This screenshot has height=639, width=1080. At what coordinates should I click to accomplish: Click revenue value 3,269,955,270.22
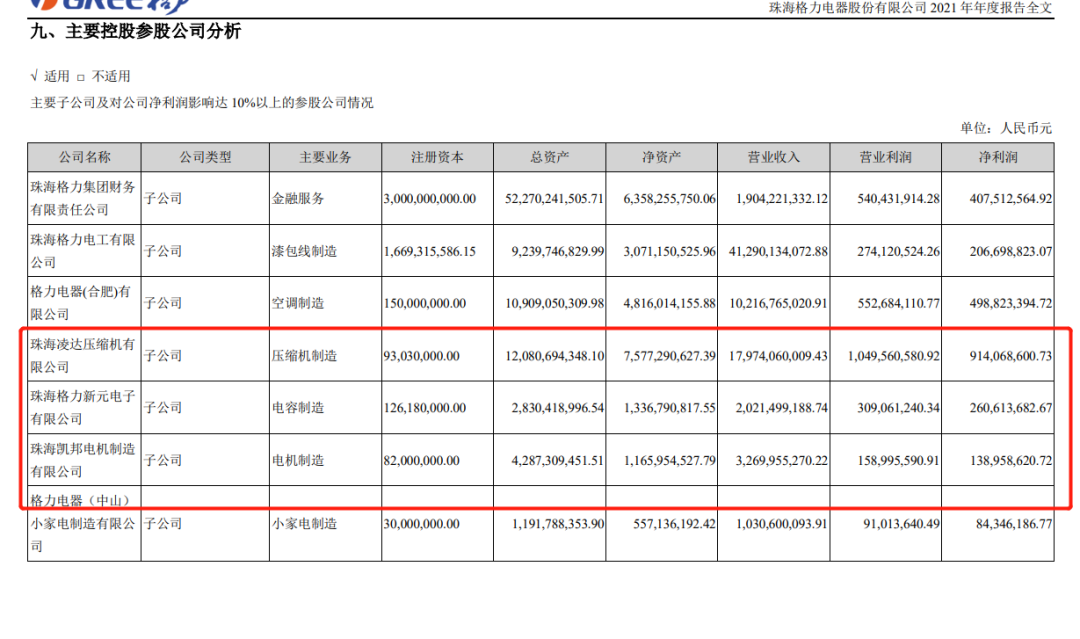point(782,460)
